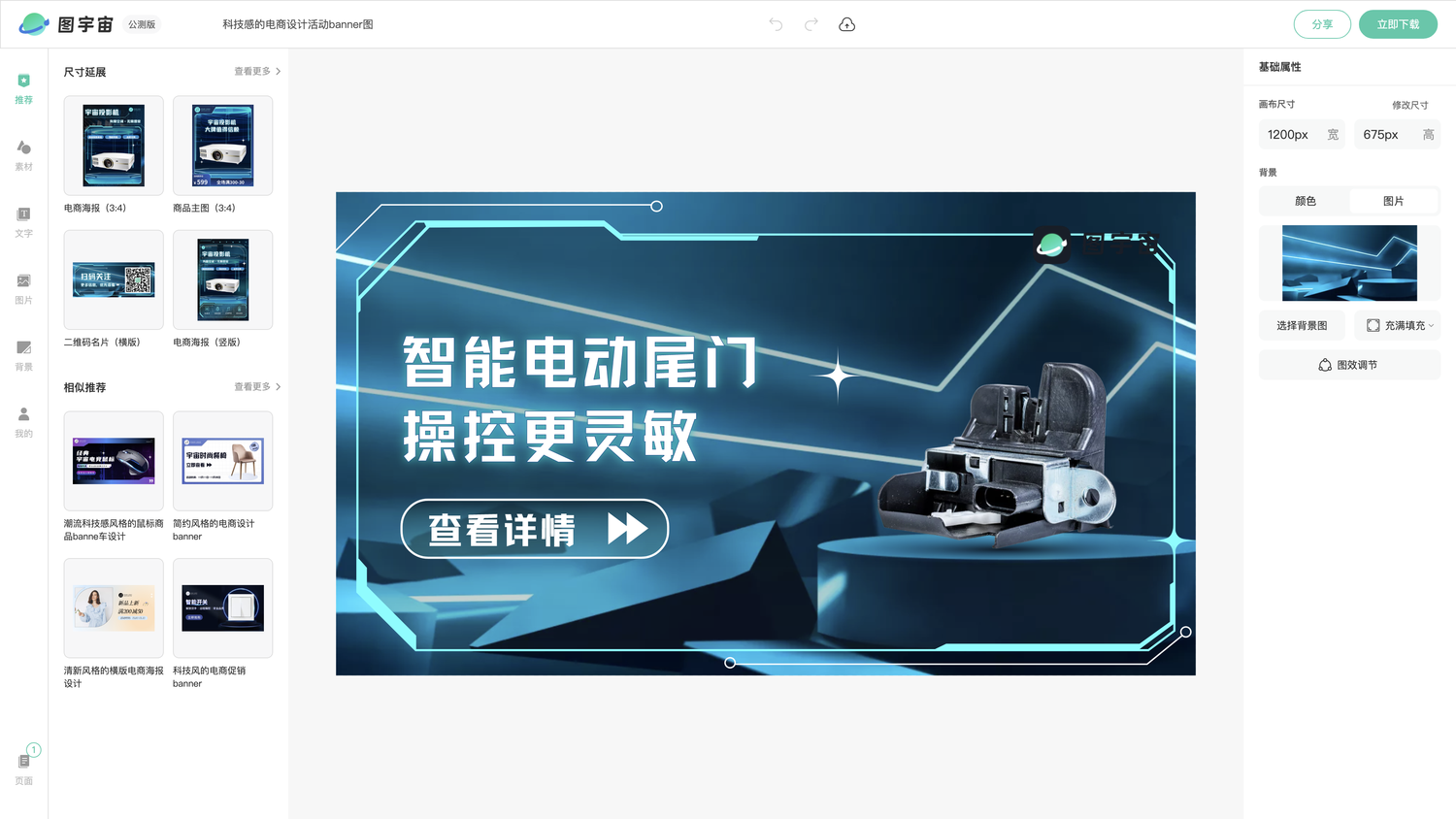Click the 查看详情 button on canvas
The width and height of the screenshot is (1456, 819).
[x=535, y=529]
